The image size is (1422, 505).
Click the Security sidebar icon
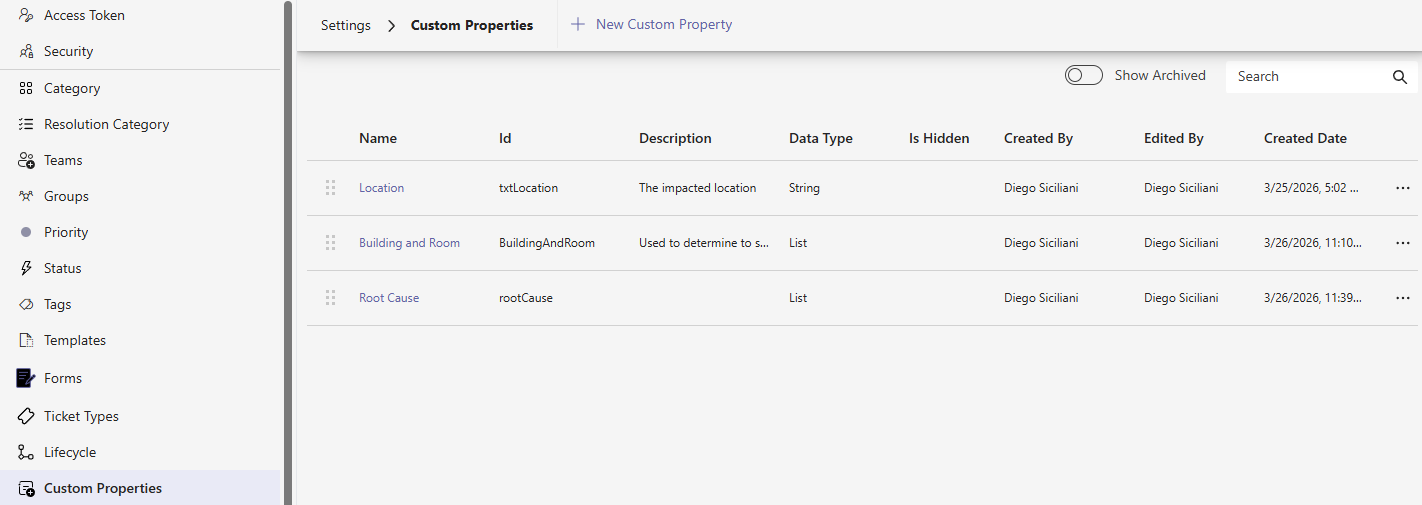[26, 51]
